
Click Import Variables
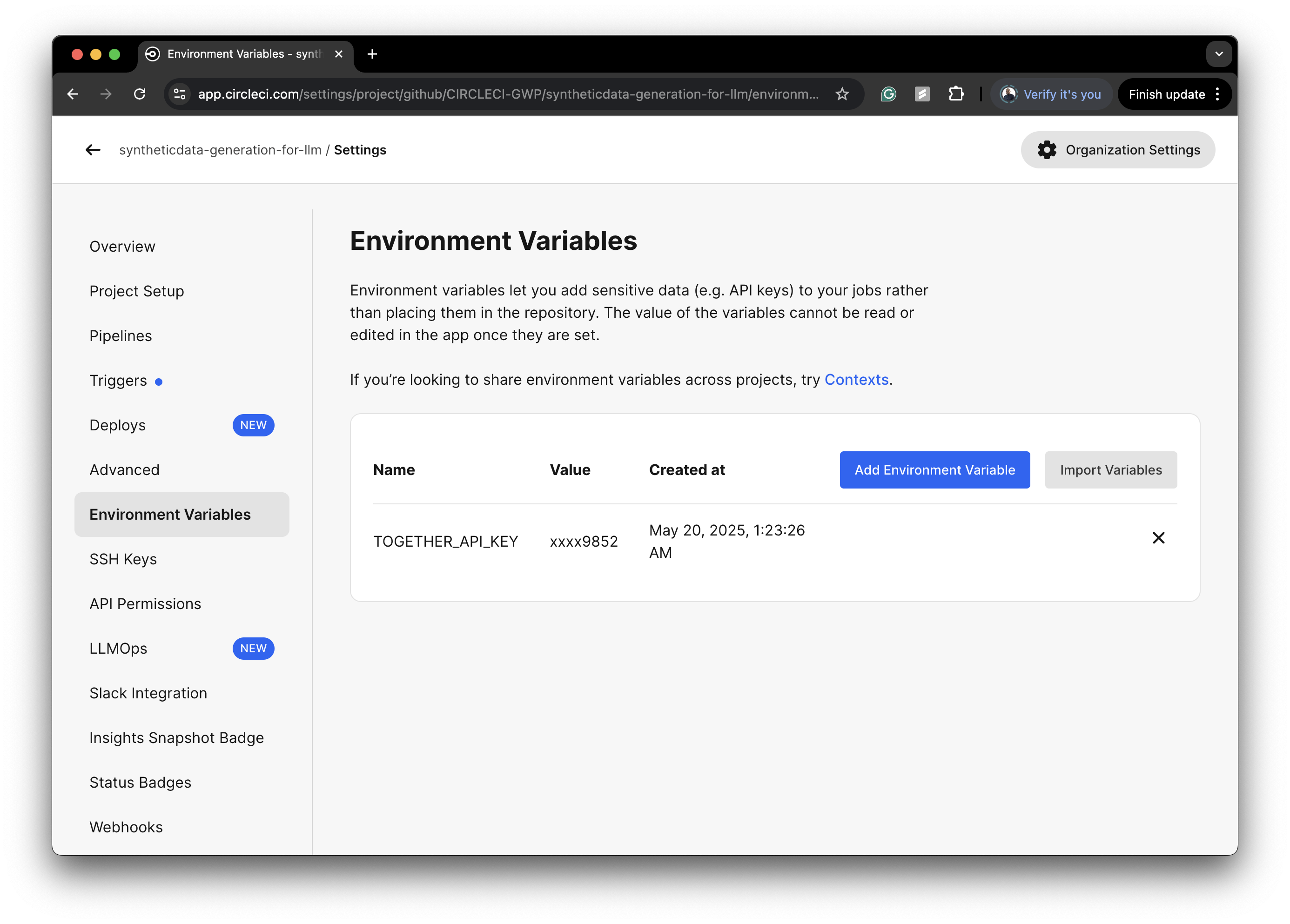click(x=1110, y=469)
